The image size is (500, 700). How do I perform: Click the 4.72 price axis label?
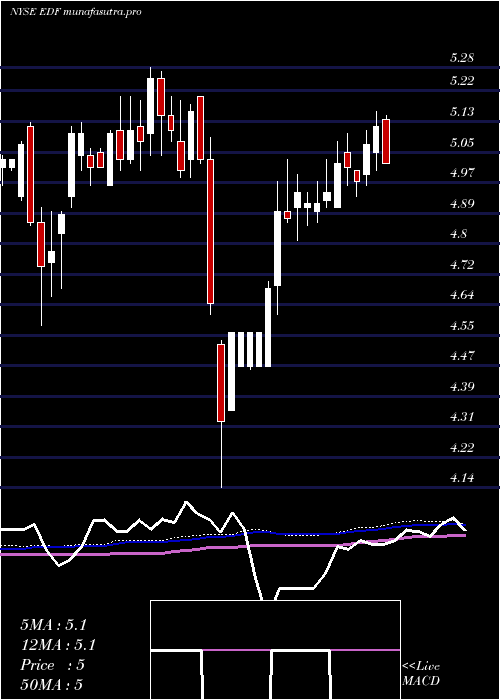tap(462, 265)
